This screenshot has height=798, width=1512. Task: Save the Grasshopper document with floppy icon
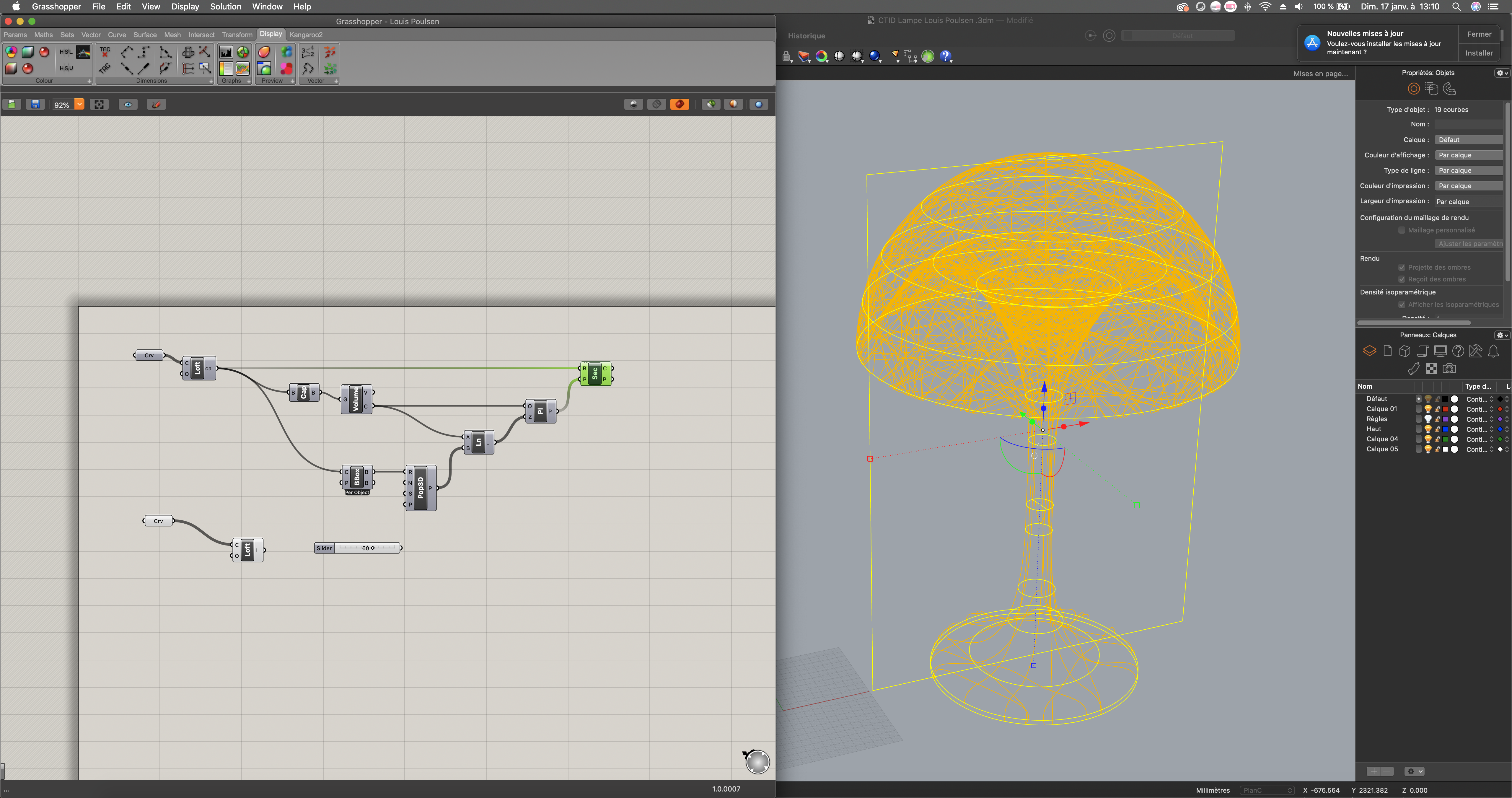tap(35, 105)
